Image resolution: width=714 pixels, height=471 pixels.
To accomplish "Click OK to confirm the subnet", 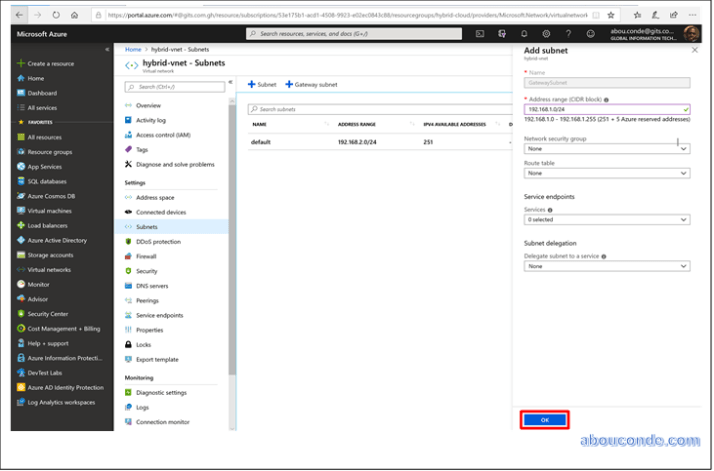I will pos(545,420).
